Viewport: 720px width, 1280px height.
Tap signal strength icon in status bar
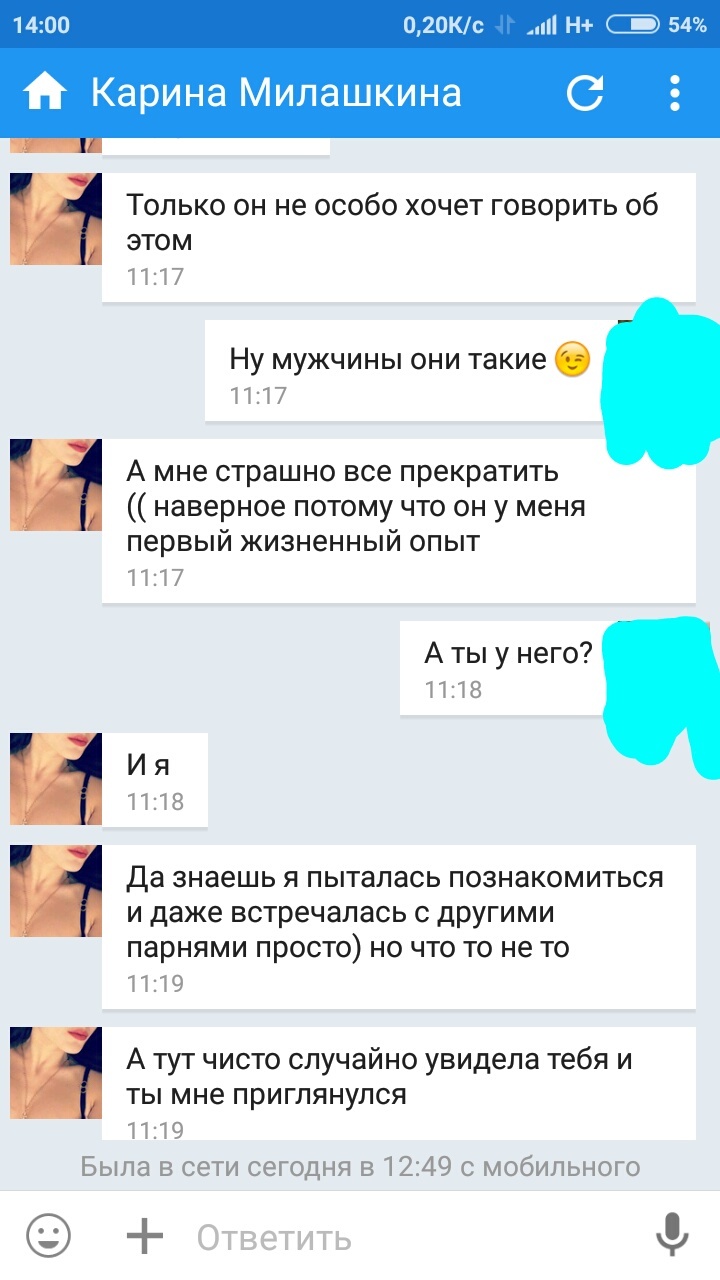pyautogui.click(x=541, y=25)
